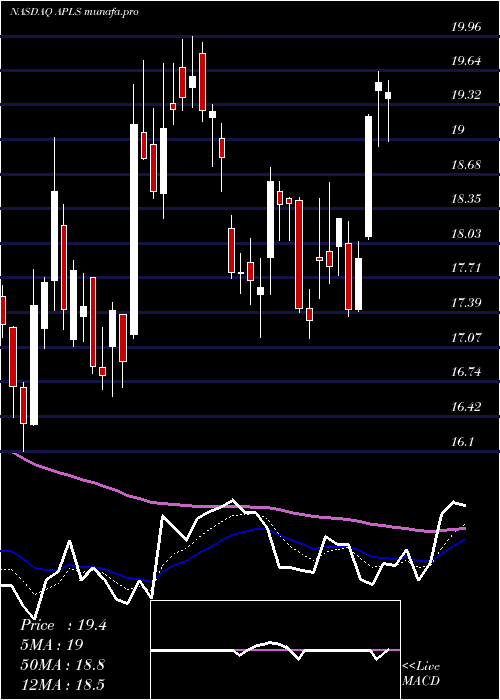The height and width of the screenshot is (700, 500).
Task: Click the 19 price axis label
Action: (x=458, y=129)
